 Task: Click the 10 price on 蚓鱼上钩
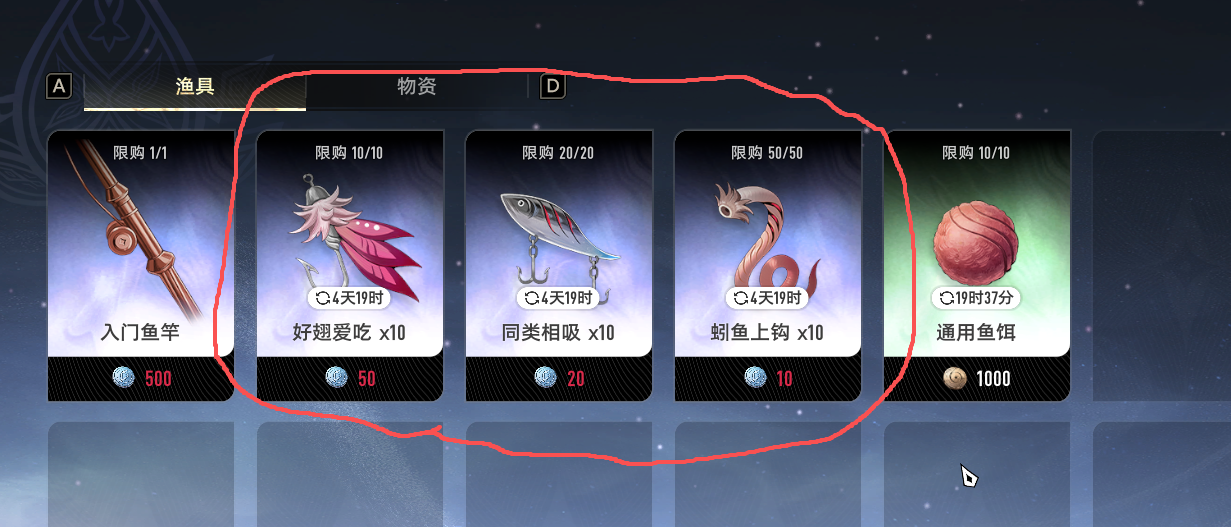click(785, 379)
